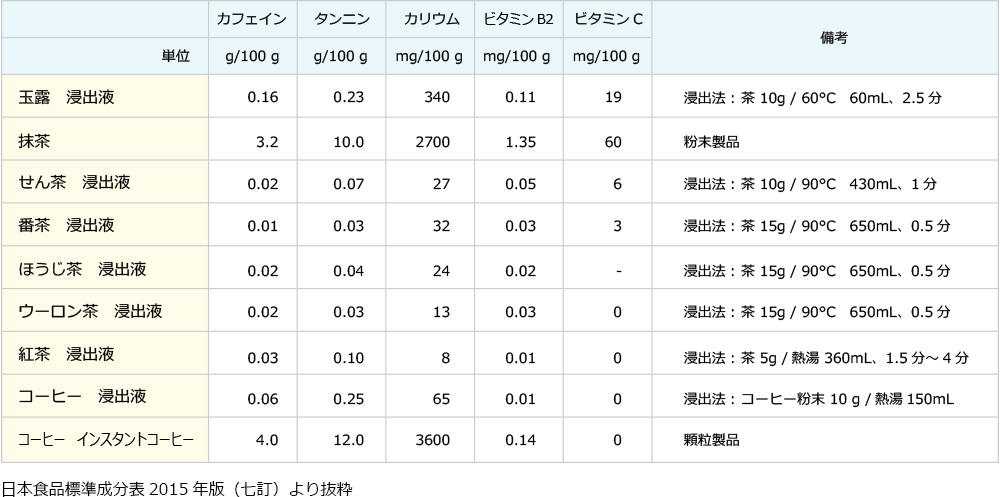Click the ビタミン C column header
The image size is (1000, 497).
point(607,20)
